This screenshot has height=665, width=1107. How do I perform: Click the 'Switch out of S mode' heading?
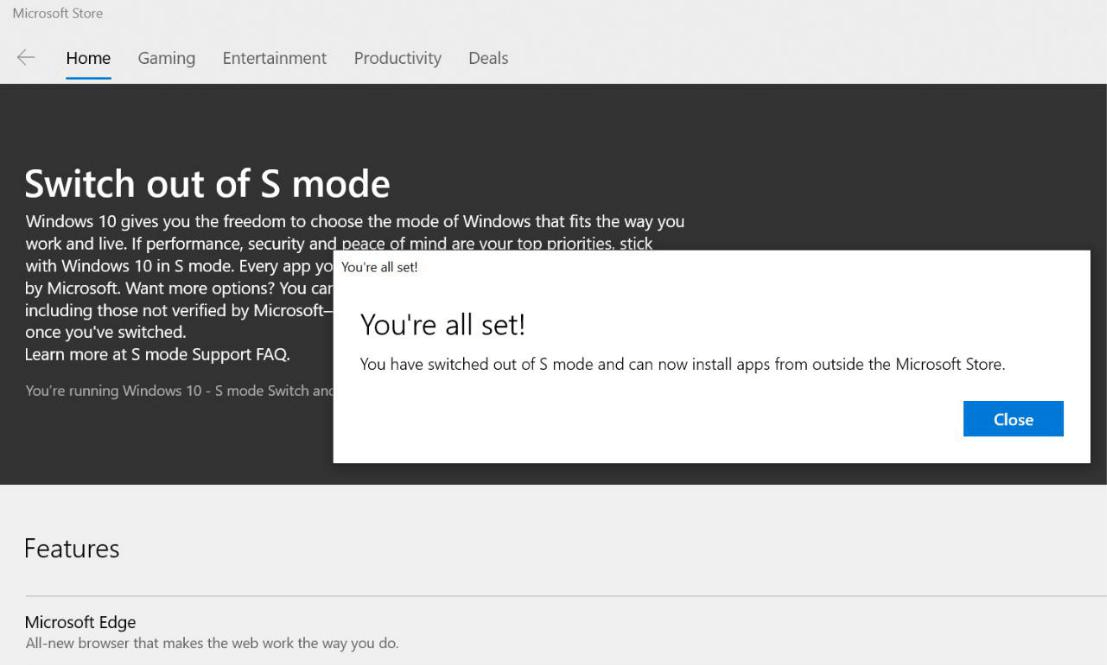[x=207, y=184]
